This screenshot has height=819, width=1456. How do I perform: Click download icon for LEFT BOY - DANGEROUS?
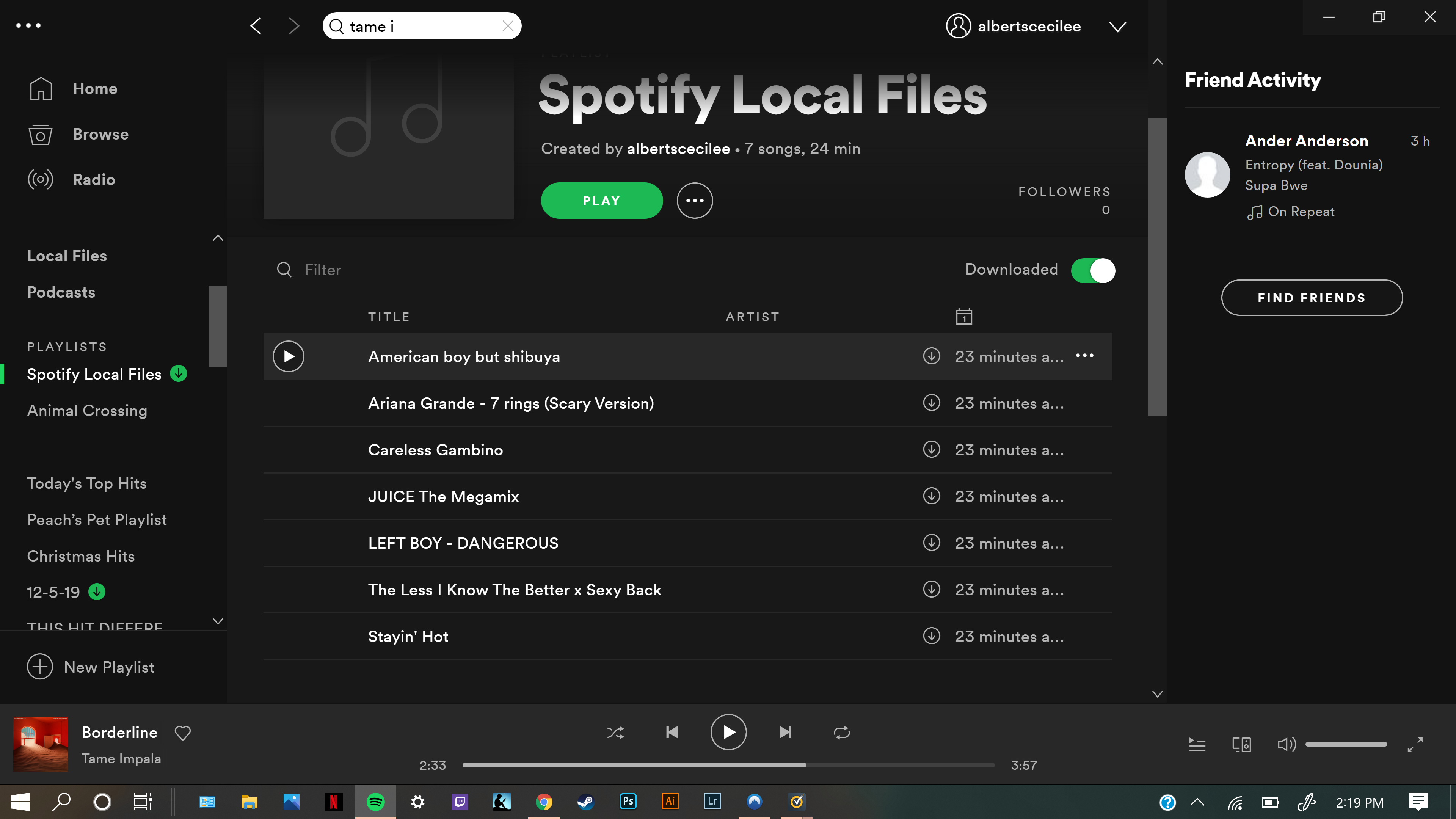(x=932, y=543)
